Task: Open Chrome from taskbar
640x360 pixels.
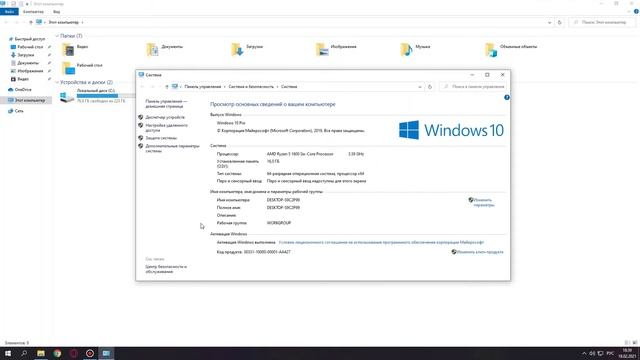Action: (57, 353)
